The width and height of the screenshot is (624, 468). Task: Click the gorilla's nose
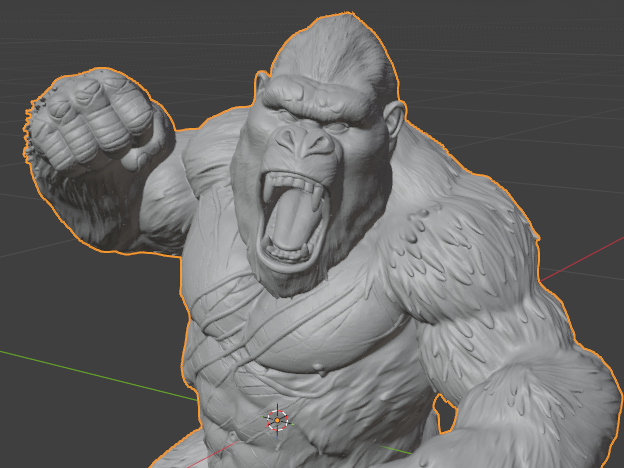pos(304,141)
